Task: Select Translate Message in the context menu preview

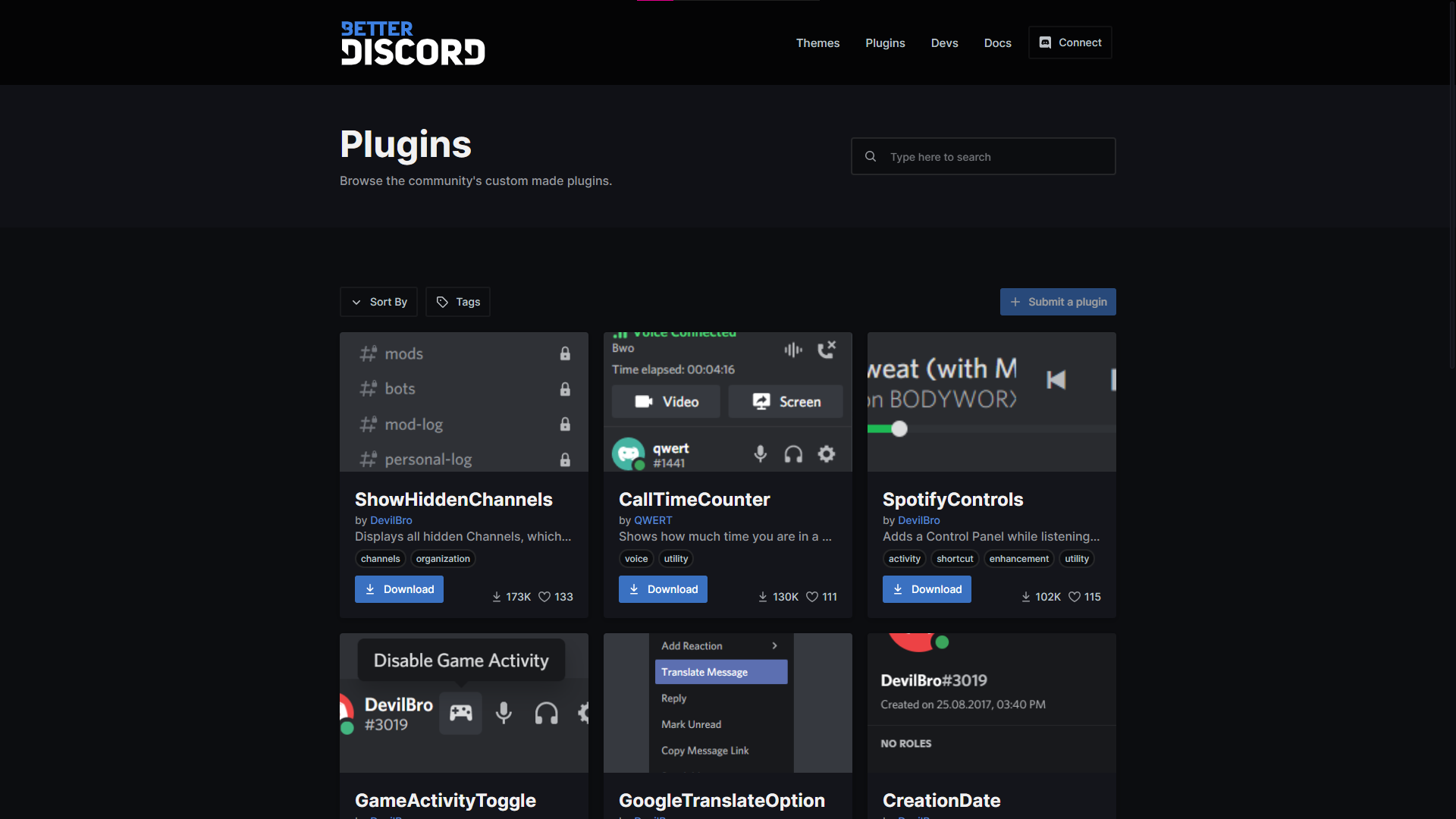Action: click(720, 672)
